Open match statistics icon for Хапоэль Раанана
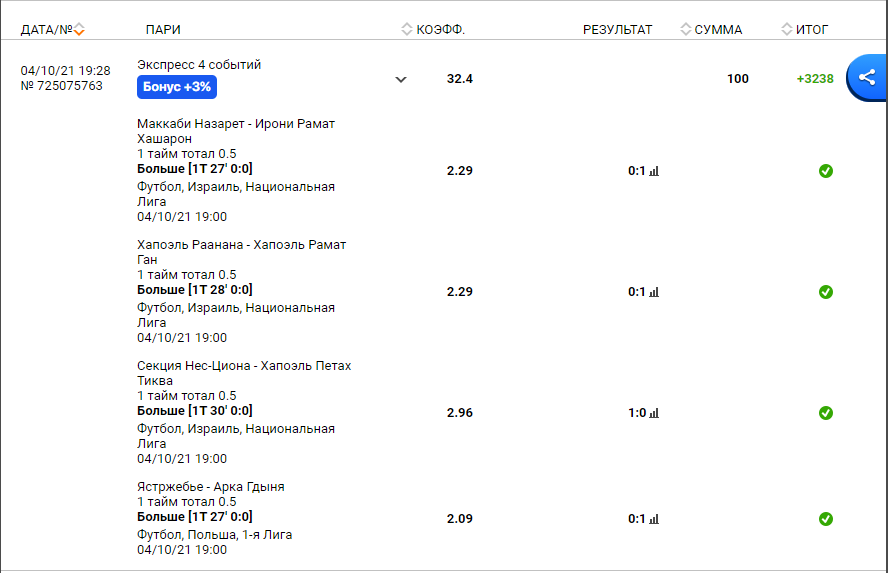 click(x=654, y=292)
